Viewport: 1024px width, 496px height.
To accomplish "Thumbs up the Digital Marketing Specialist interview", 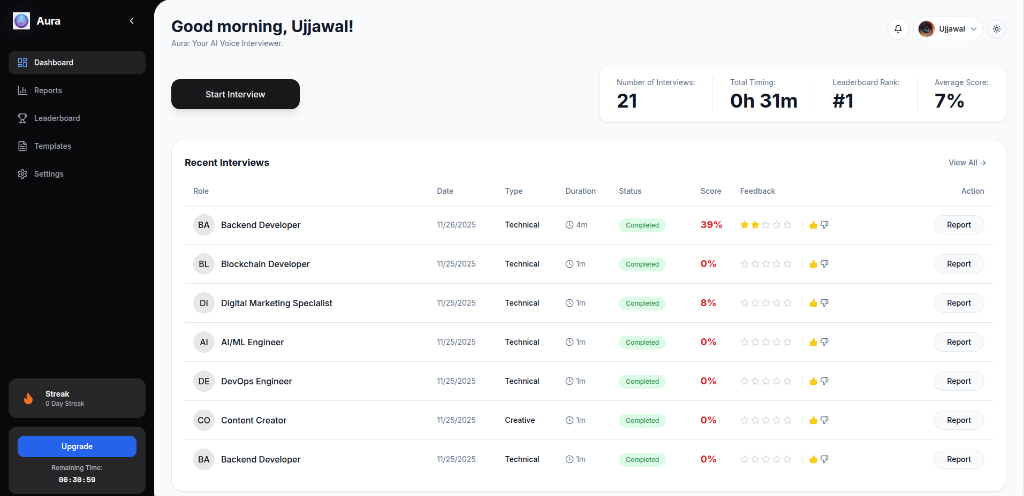I will (813, 303).
